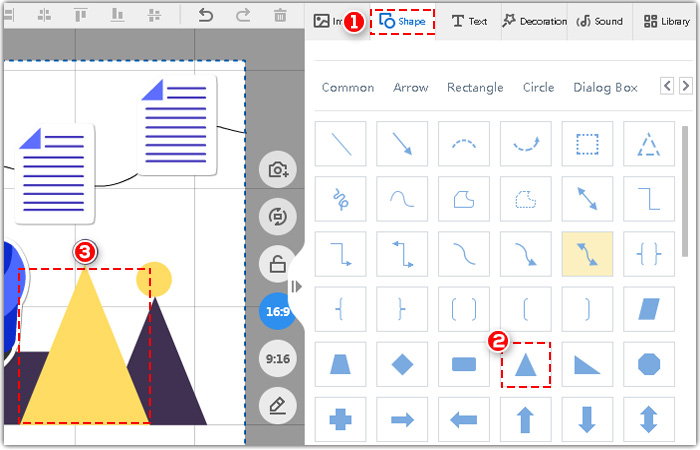This screenshot has width=700, height=450.
Task: Click the shape panel vertical scrollbar
Action: click(x=685, y=192)
